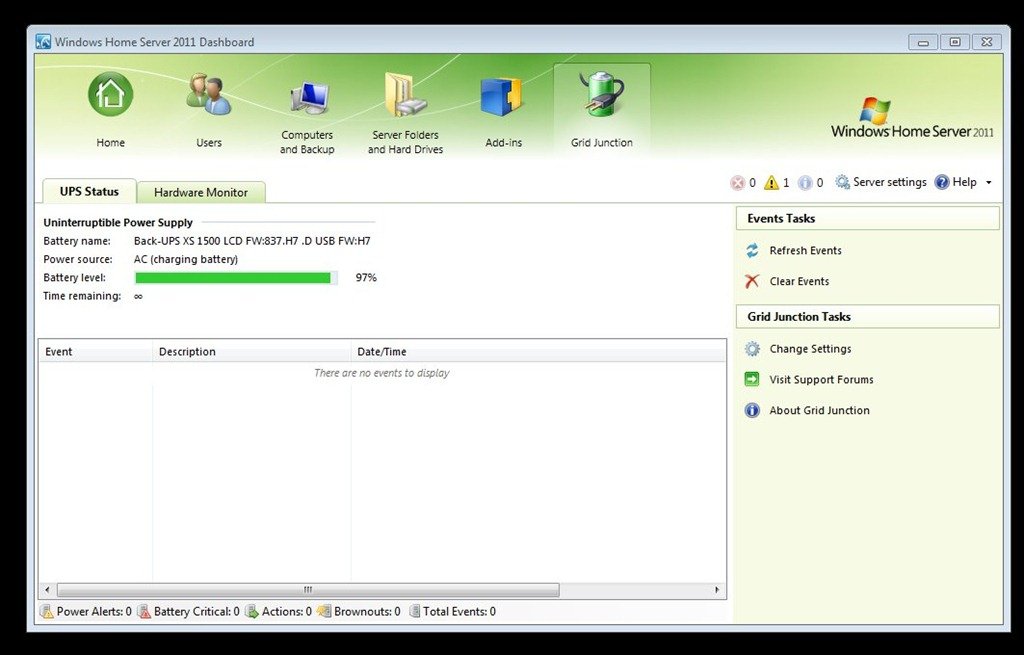Click the informational alerts blue icon
This screenshot has width=1024, height=655.
coord(805,183)
